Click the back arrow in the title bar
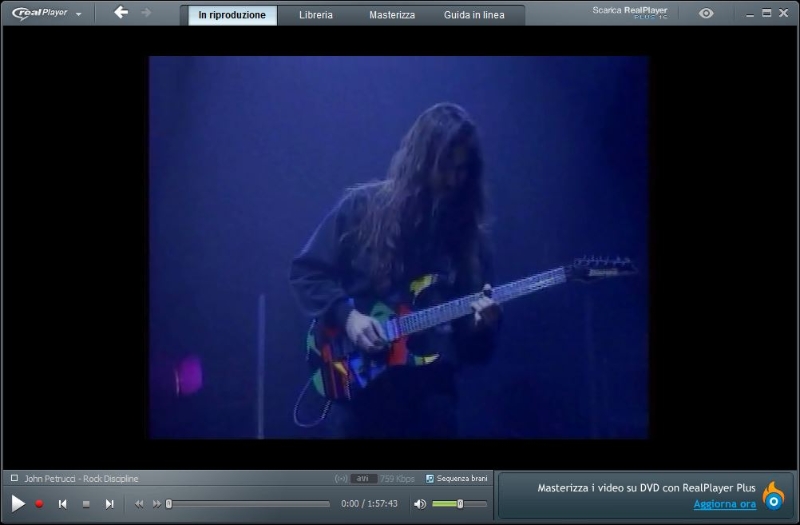Screen dimensions: 800x525 pos(121,13)
